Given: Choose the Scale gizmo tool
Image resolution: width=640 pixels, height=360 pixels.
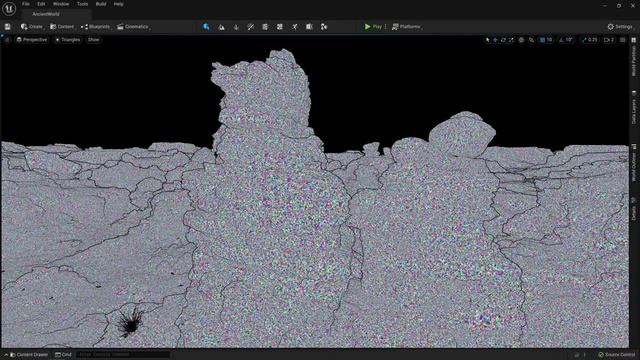Looking at the screenshot, I should (511, 40).
